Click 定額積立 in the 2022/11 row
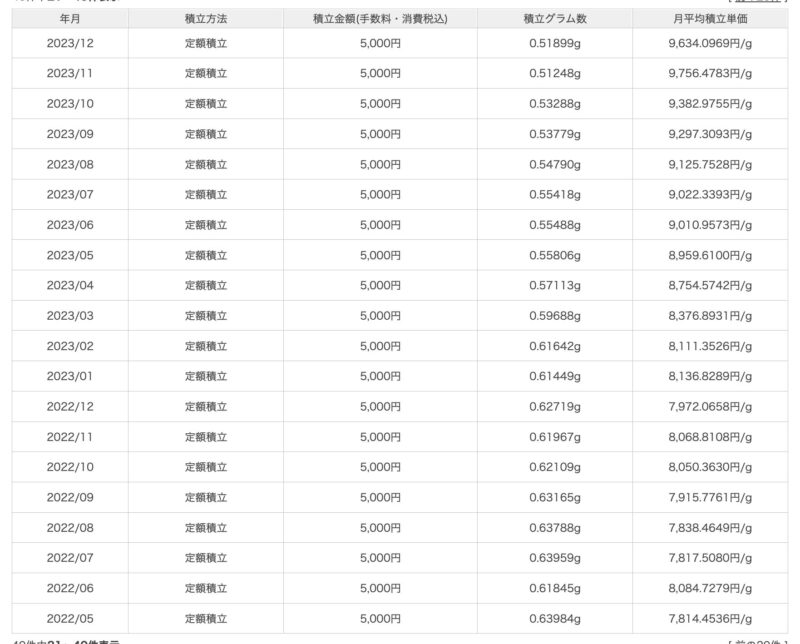800x644 pixels. (x=206, y=437)
